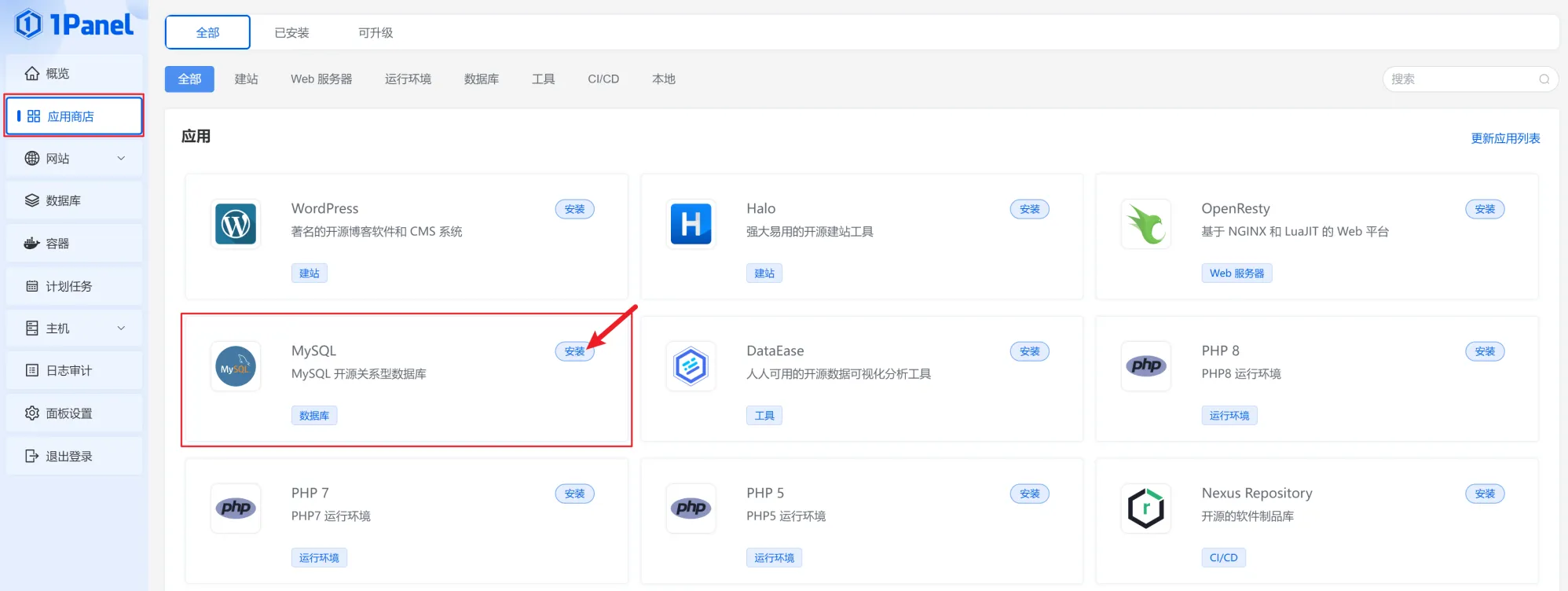This screenshot has width=1568, height=591.
Task: Click the WordPress app icon
Action: [236, 224]
